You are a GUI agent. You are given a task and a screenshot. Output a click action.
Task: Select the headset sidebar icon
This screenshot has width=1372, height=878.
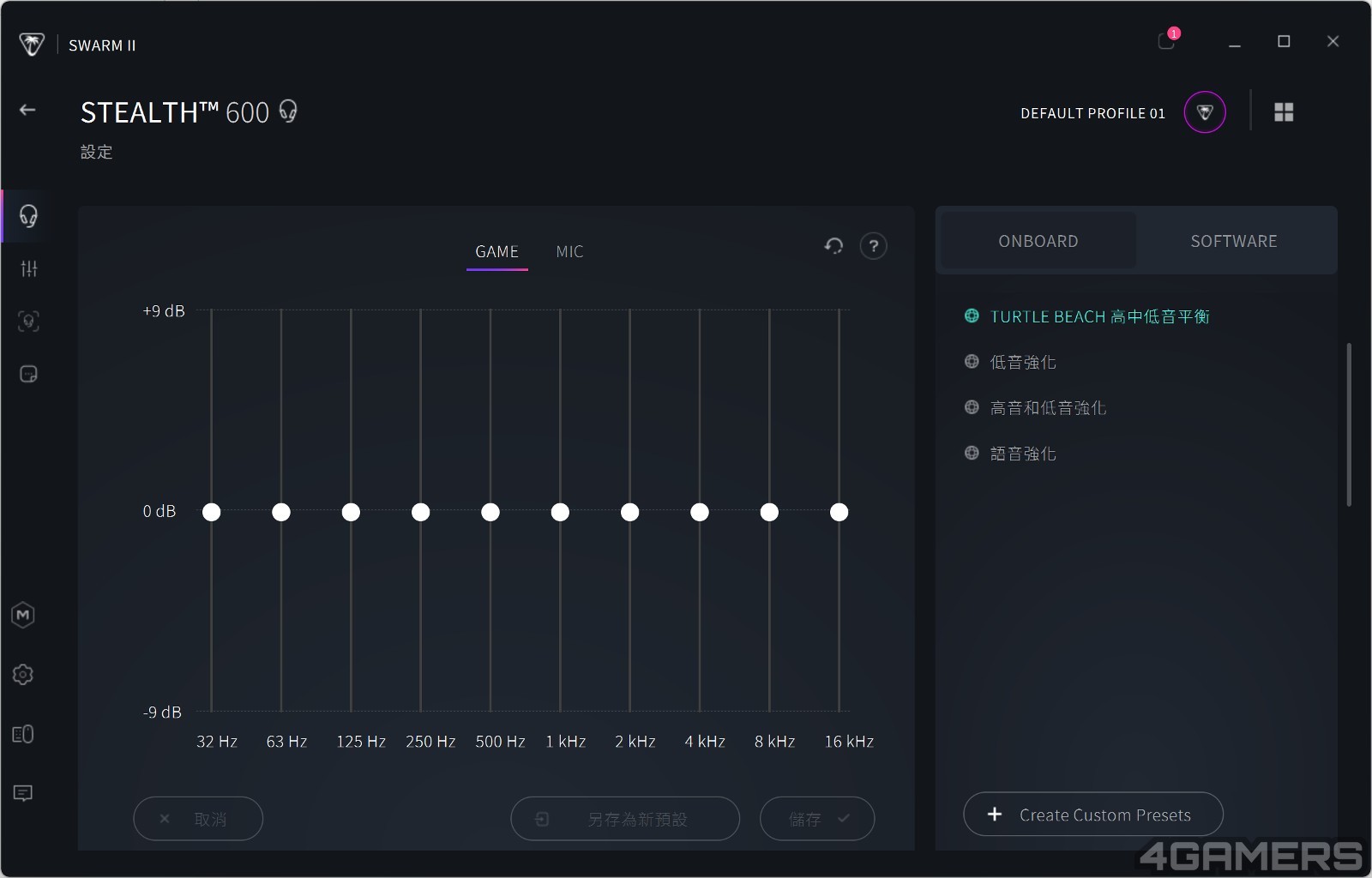point(28,216)
